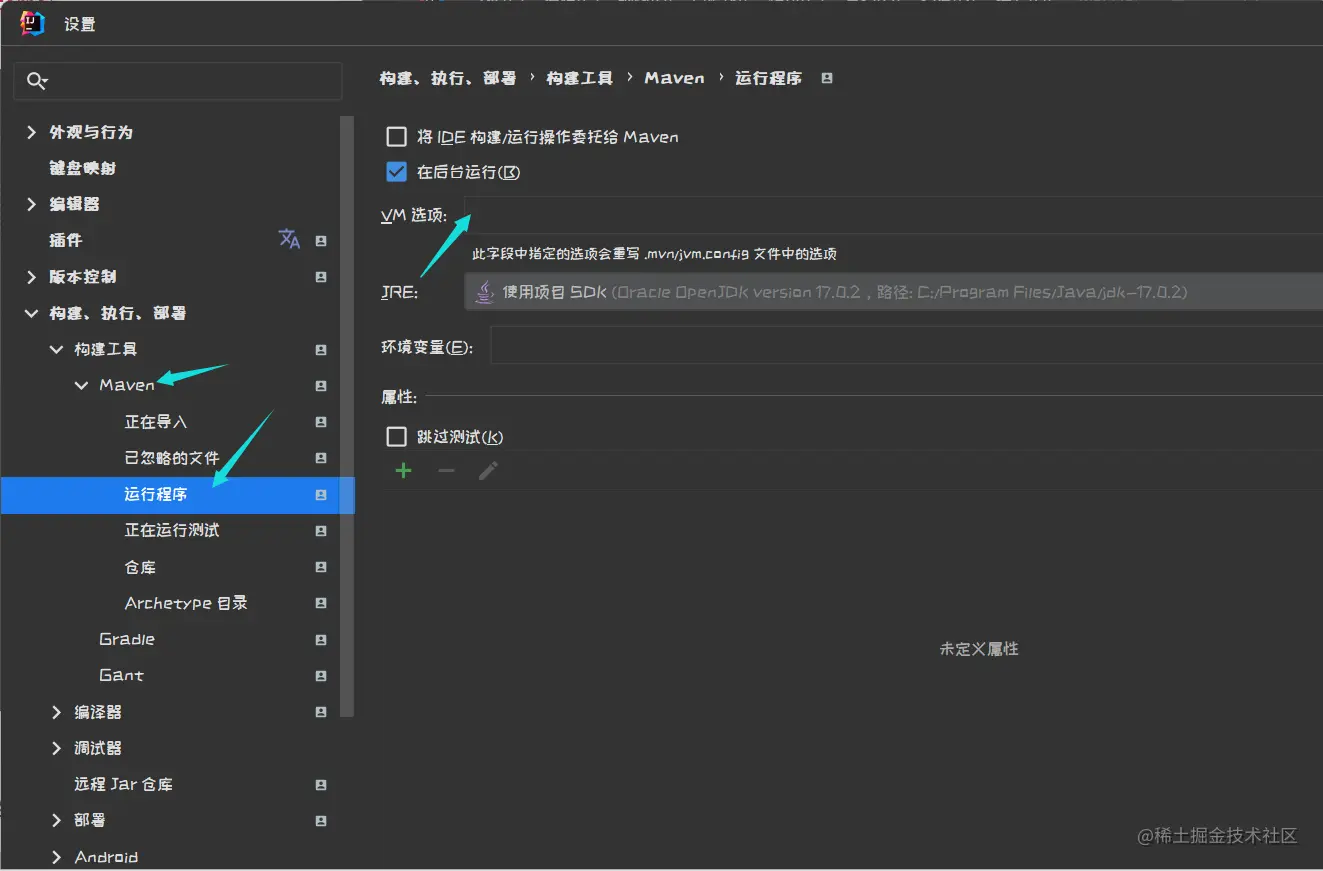Uncheck the 在后台运行 checkbox

(x=397, y=172)
